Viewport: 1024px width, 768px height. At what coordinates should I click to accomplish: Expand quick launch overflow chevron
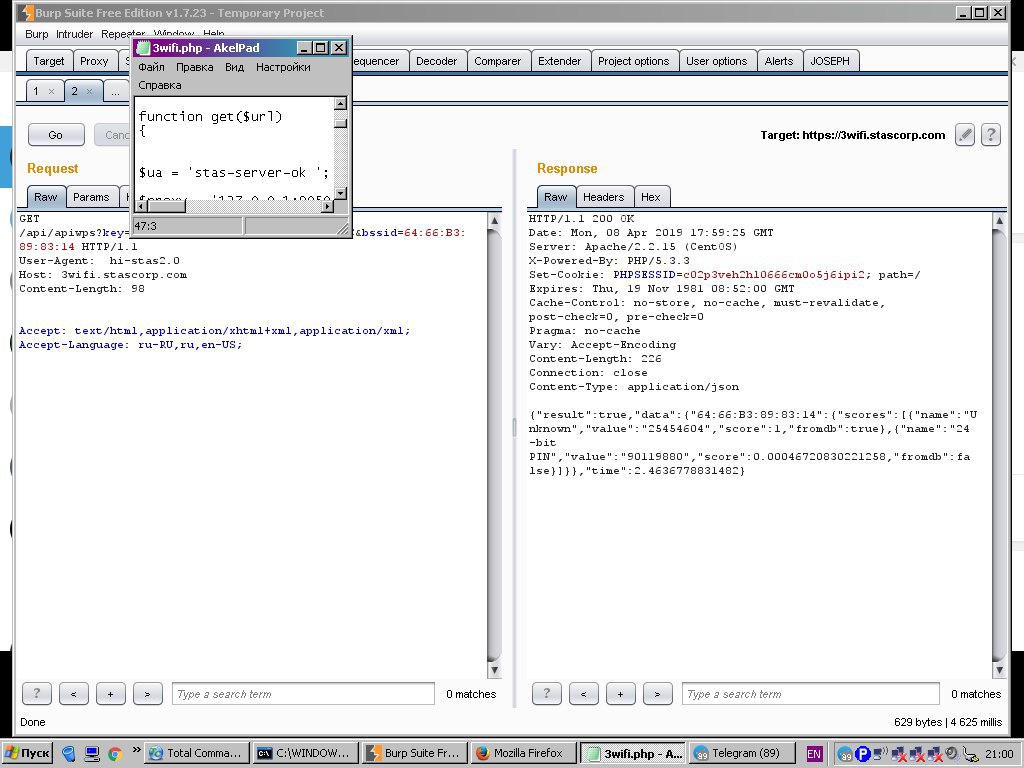tap(136, 750)
